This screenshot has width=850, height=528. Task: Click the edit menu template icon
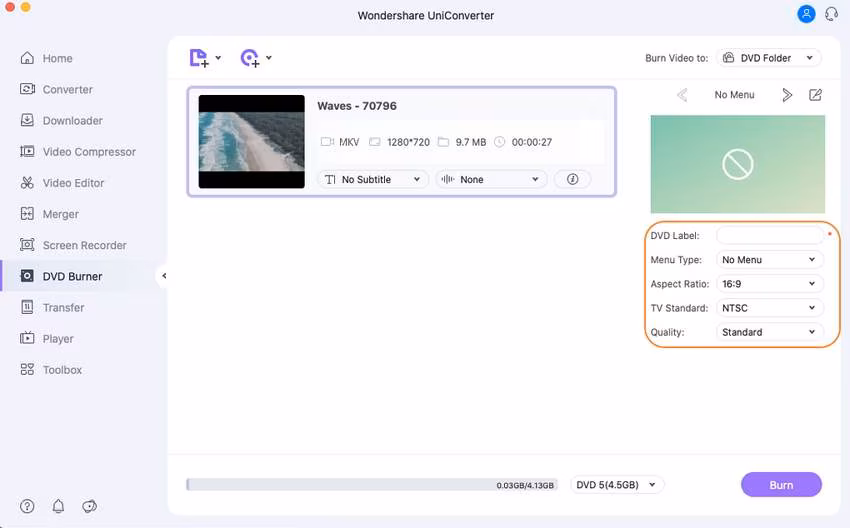tap(815, 95)
